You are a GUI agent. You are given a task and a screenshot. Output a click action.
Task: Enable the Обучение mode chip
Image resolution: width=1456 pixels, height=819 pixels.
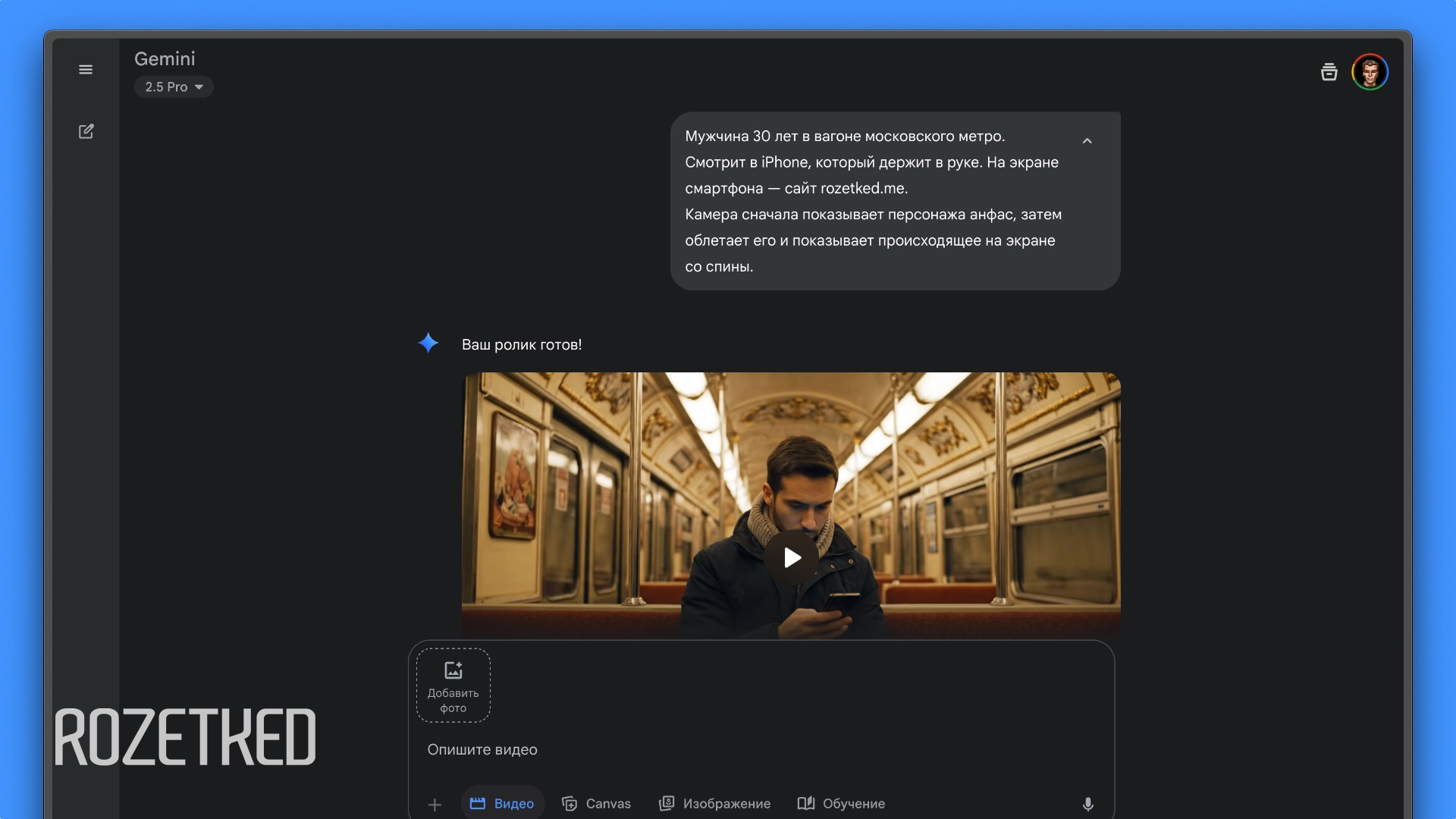click(842, 803)
